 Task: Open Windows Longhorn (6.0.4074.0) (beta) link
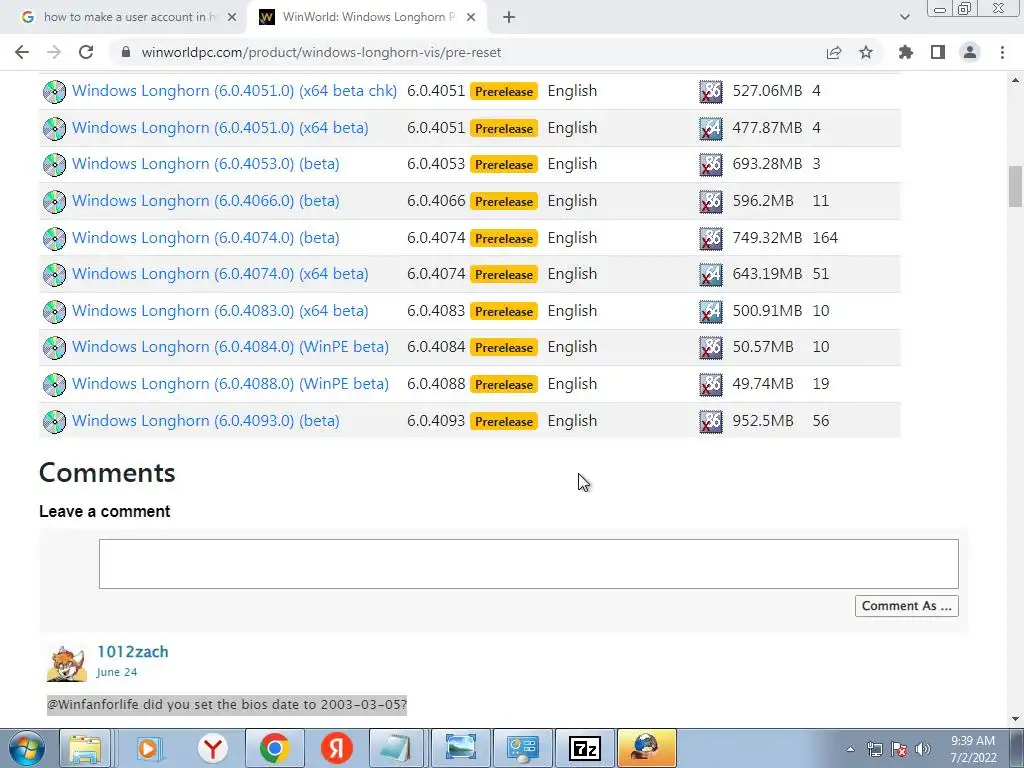point(206,238)
